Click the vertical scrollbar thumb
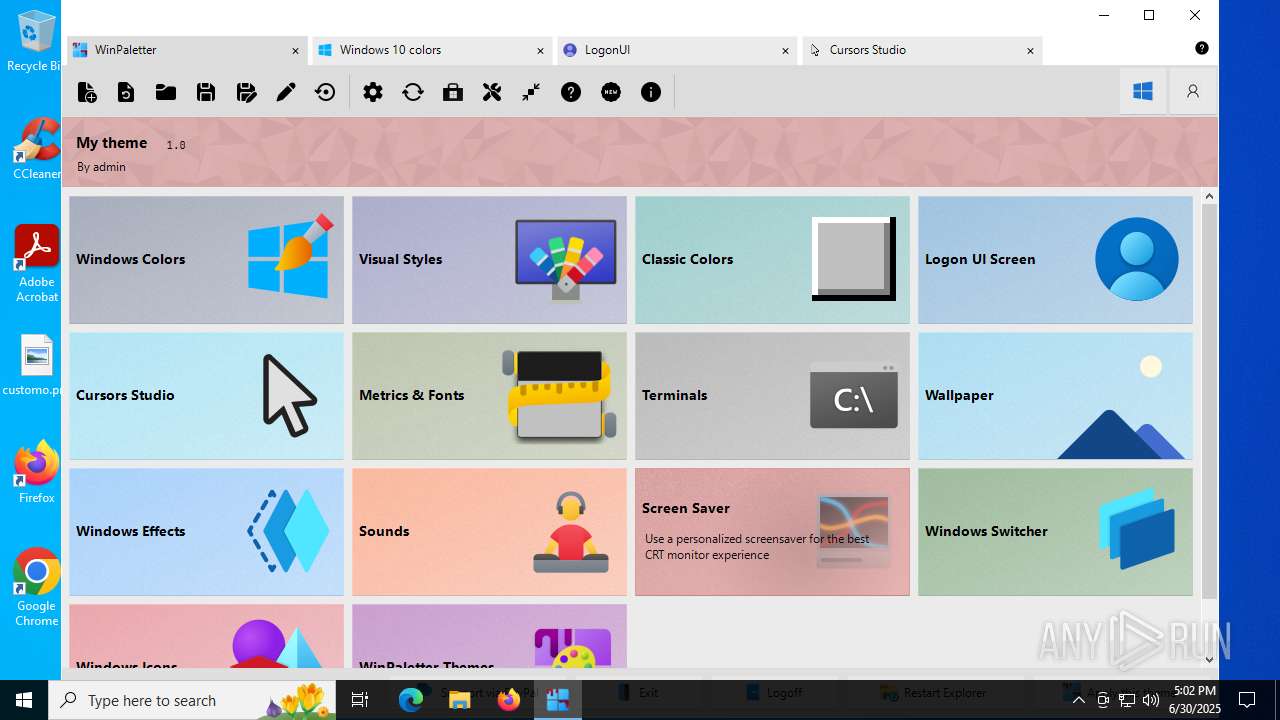Screen dimensions: 1280x720 (1209, 401)
